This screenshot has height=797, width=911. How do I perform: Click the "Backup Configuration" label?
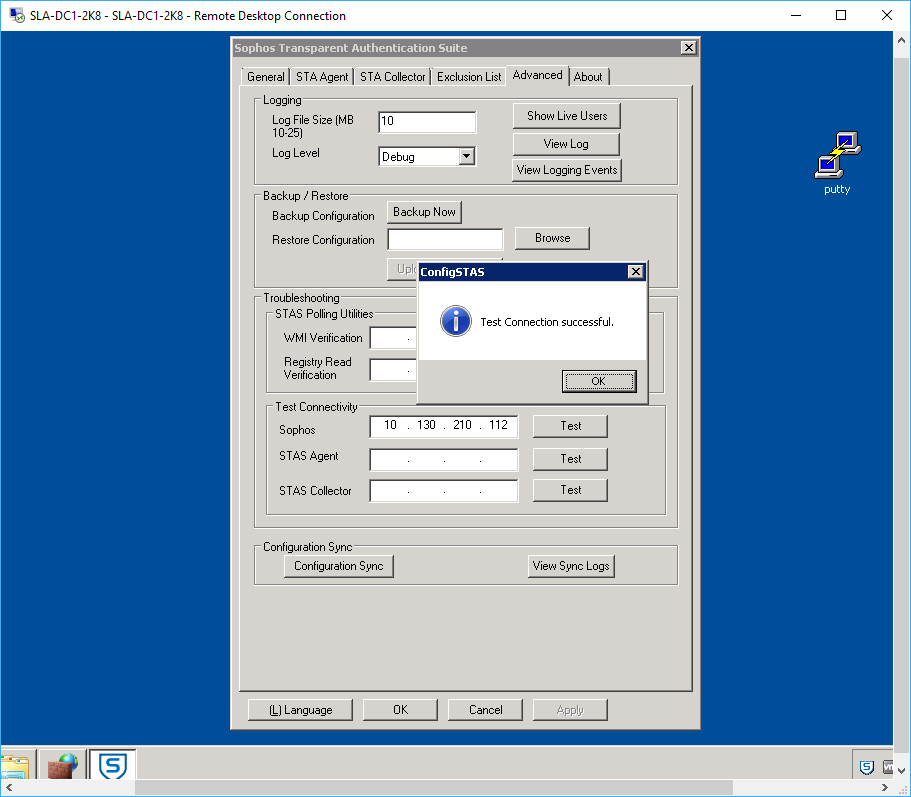pyautogui.click(x=323, y=216)
